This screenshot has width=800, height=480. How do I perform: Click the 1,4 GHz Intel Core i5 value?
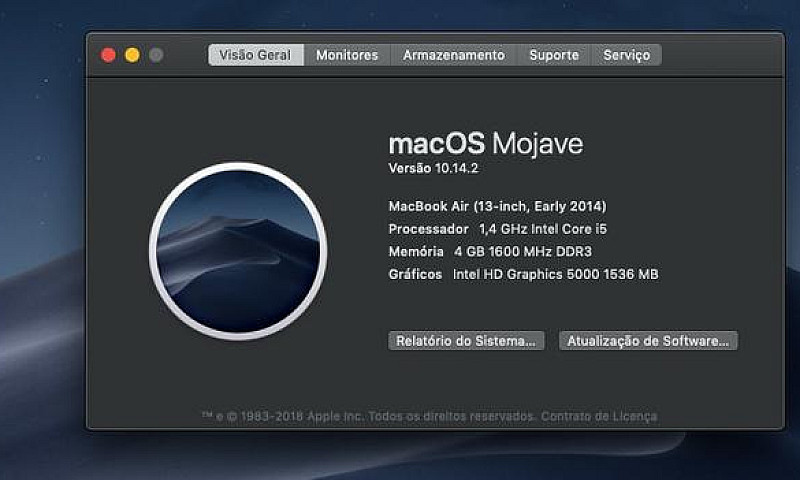[543, 229]
